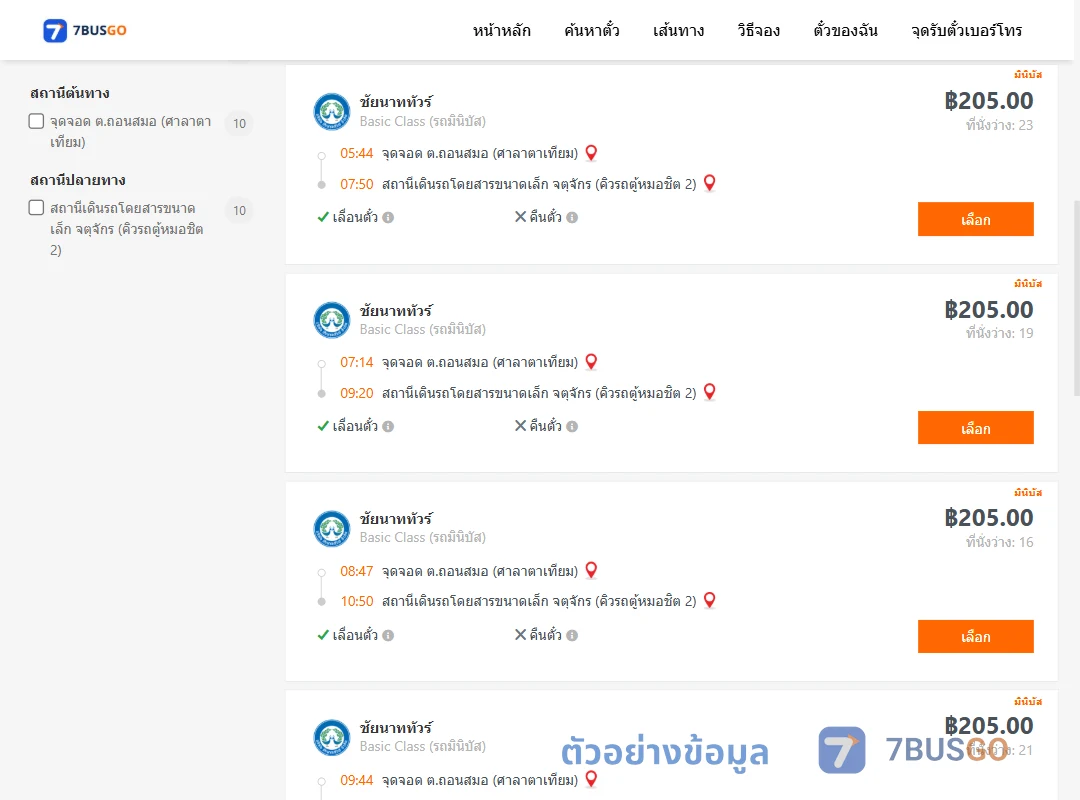
Task: Click คืนตั๋ว info icon on 08:47 trip
Action: point(572,635)
